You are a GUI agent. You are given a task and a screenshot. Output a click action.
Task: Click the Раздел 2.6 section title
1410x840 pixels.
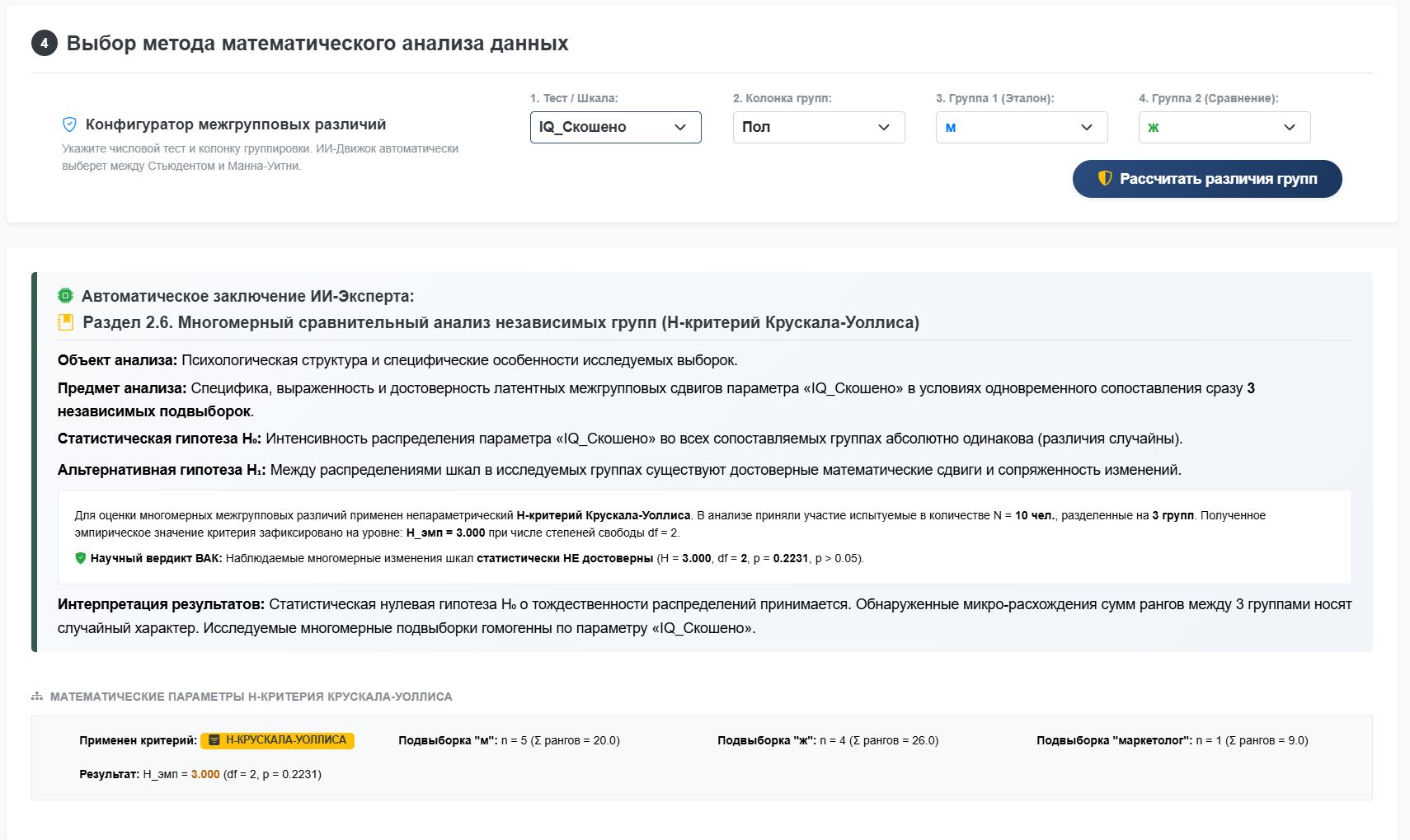[x=501, y=322]
